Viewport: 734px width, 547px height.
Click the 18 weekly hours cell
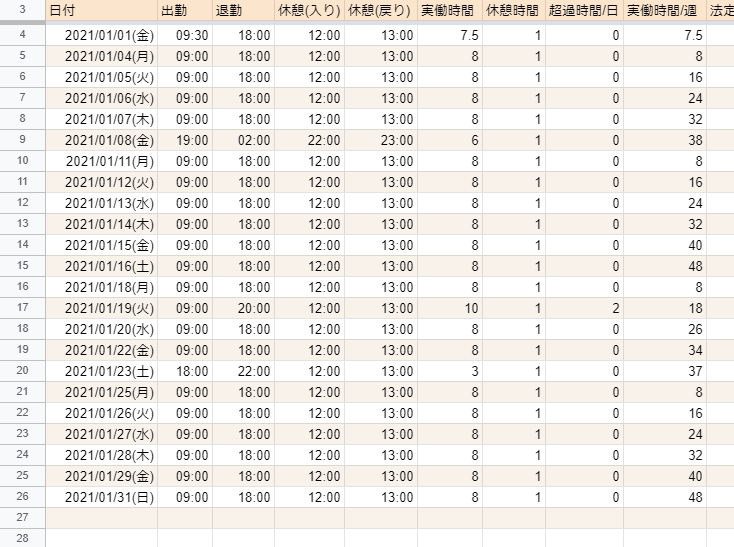pos(665,308)
